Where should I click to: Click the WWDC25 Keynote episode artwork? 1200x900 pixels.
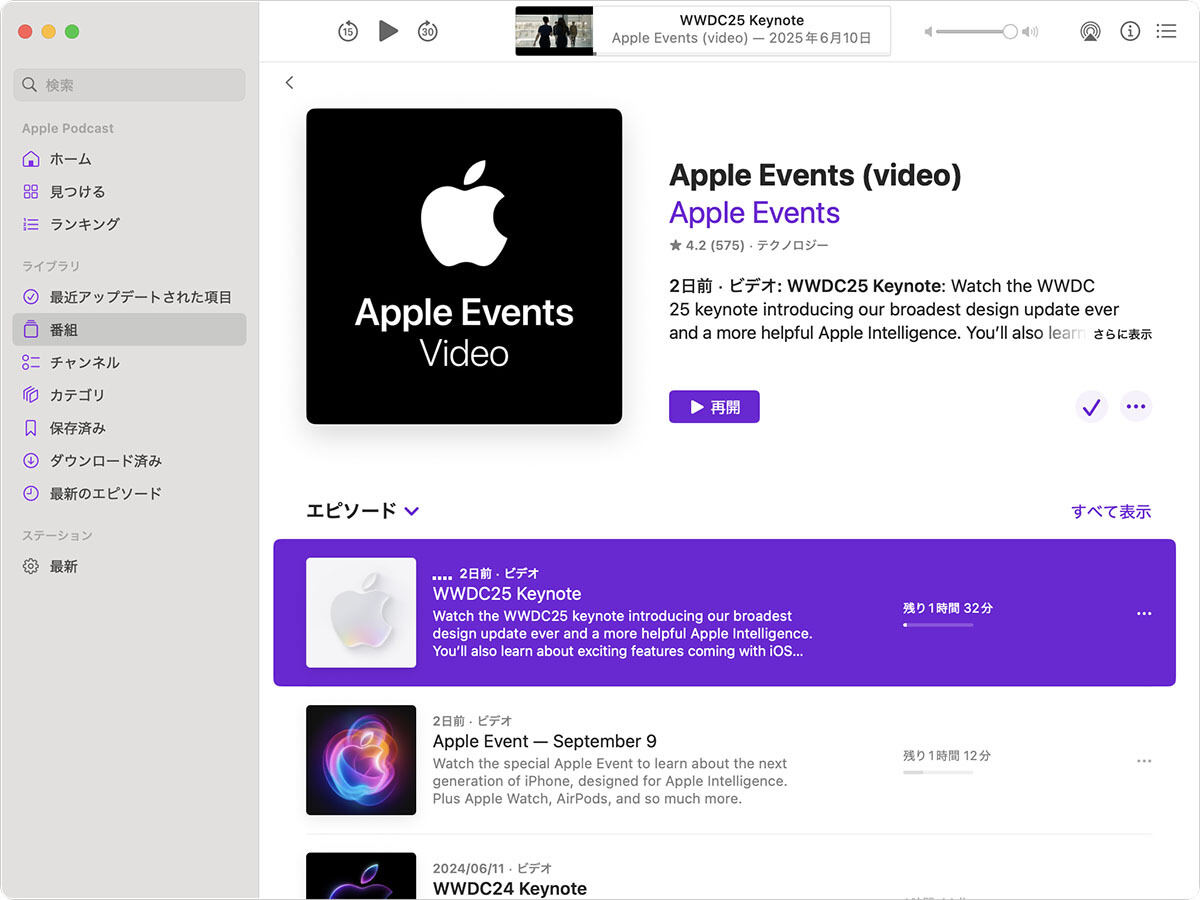tap(361, 612)
